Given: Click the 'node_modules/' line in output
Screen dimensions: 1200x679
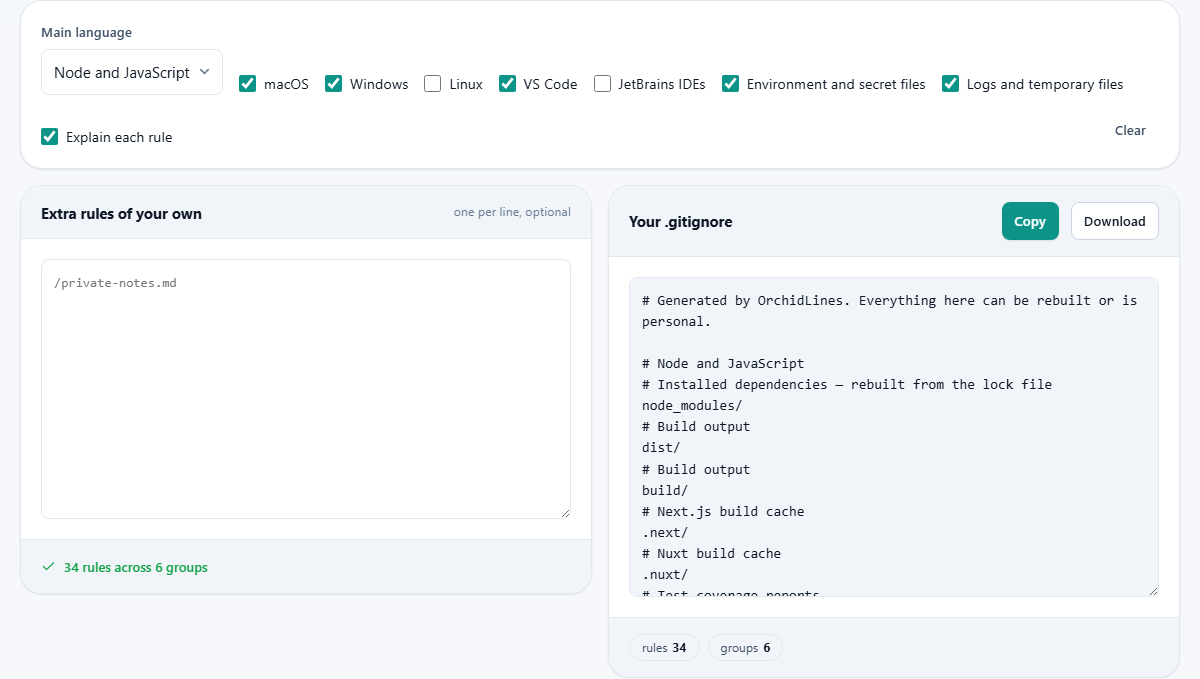Looking at the screenshot, I should coord(692,406).
